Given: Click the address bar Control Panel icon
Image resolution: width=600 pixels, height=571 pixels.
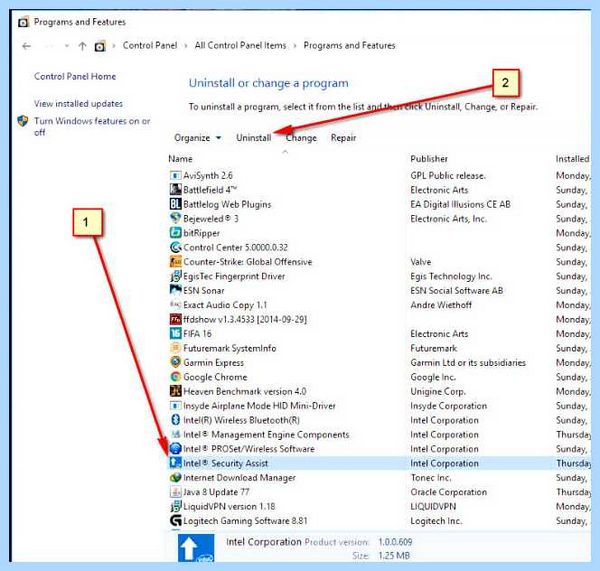Looking at the screenshot, I should 100,46.
